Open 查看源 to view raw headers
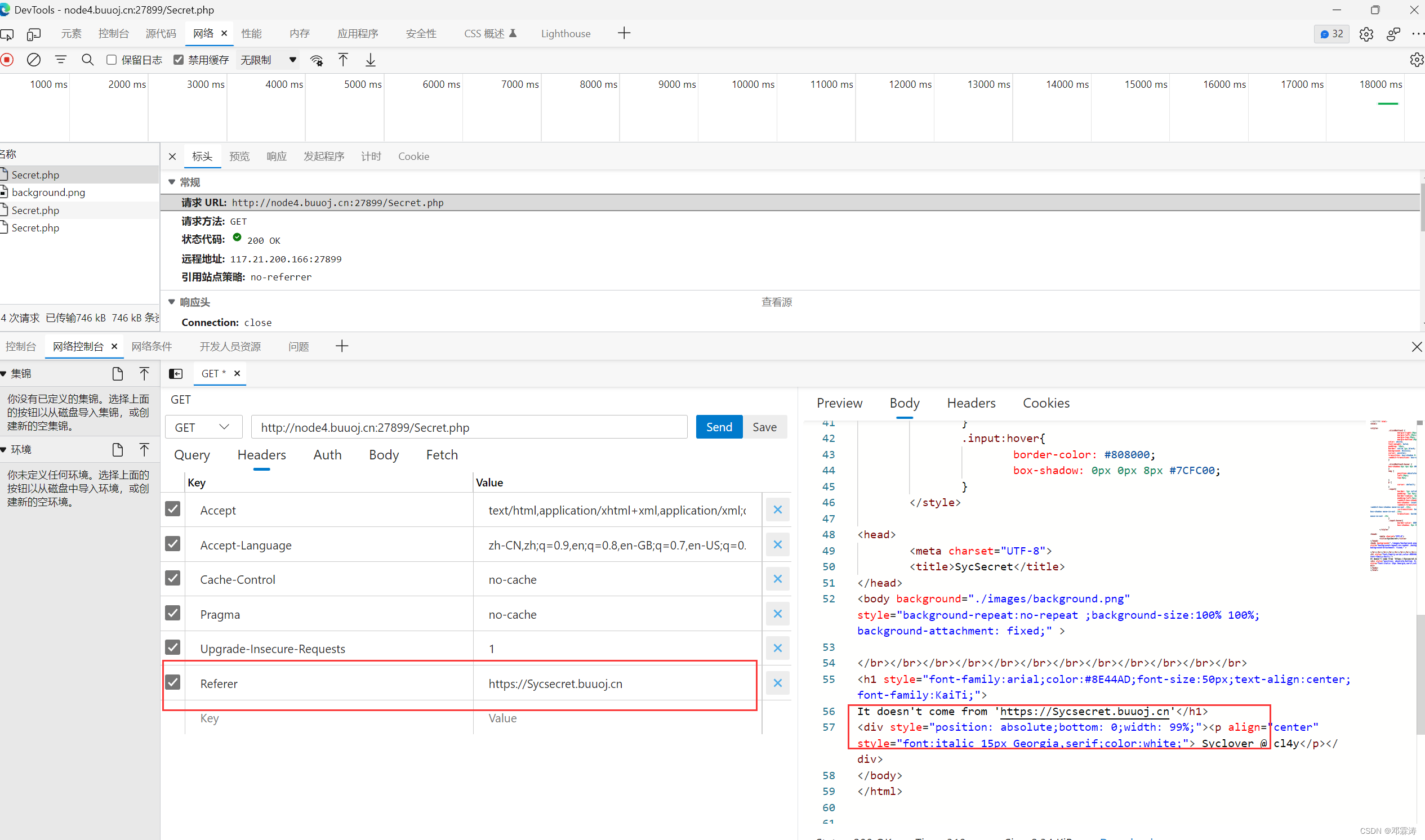Screen dimensions: 1425x840 click(776, 302)
